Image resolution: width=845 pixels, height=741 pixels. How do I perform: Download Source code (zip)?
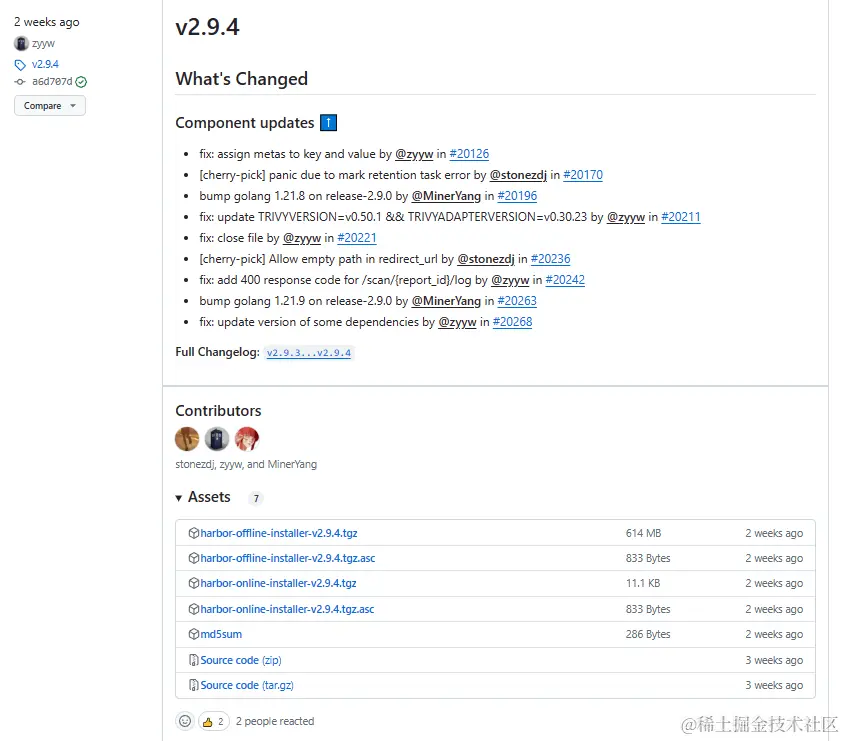[241, 660]
